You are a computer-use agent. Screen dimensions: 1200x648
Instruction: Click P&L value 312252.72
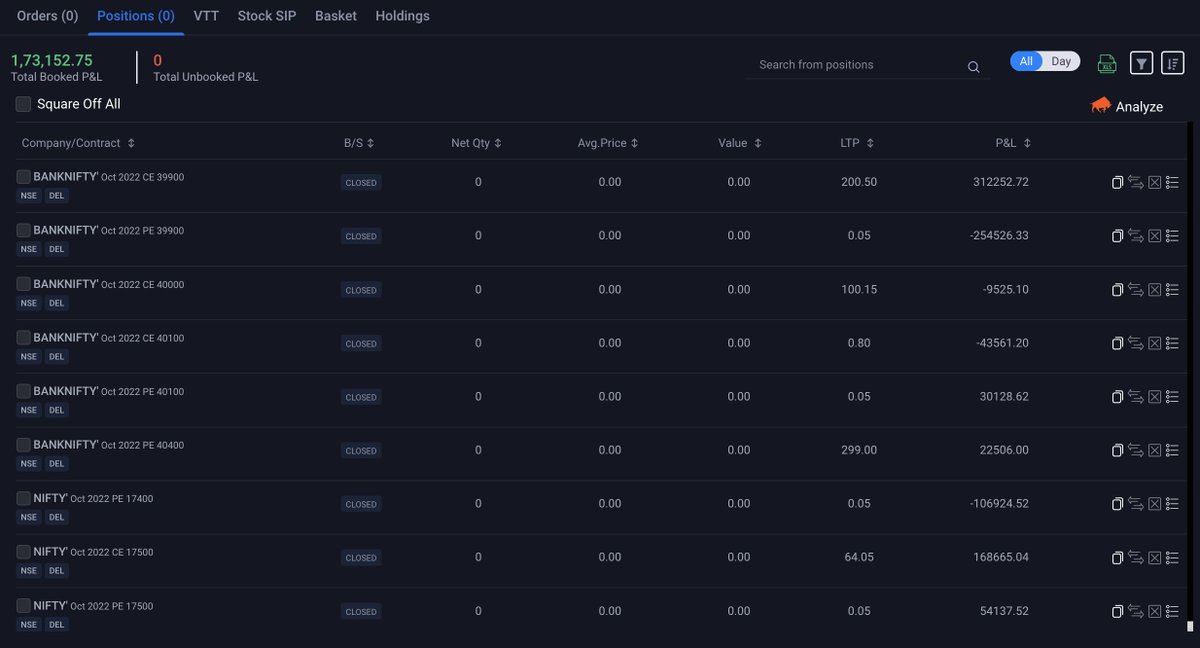(1000, 182)
